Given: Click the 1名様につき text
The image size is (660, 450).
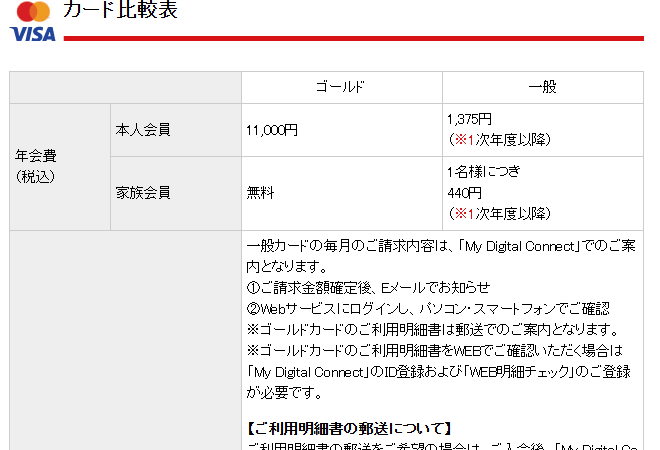Looking at the screenshot, I should click(x=484, y=172).
